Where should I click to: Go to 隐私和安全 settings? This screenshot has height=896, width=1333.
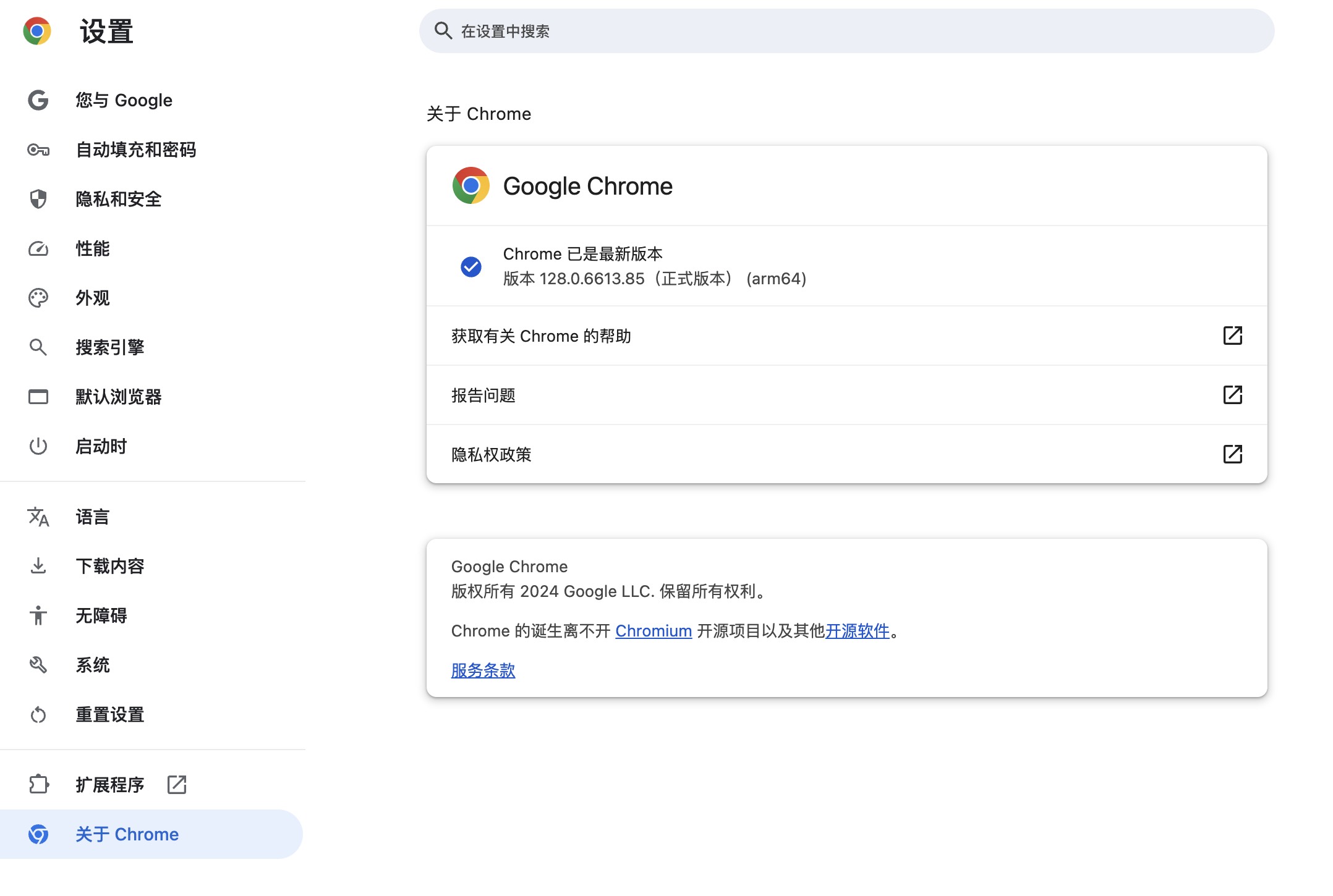coord(151,199)
